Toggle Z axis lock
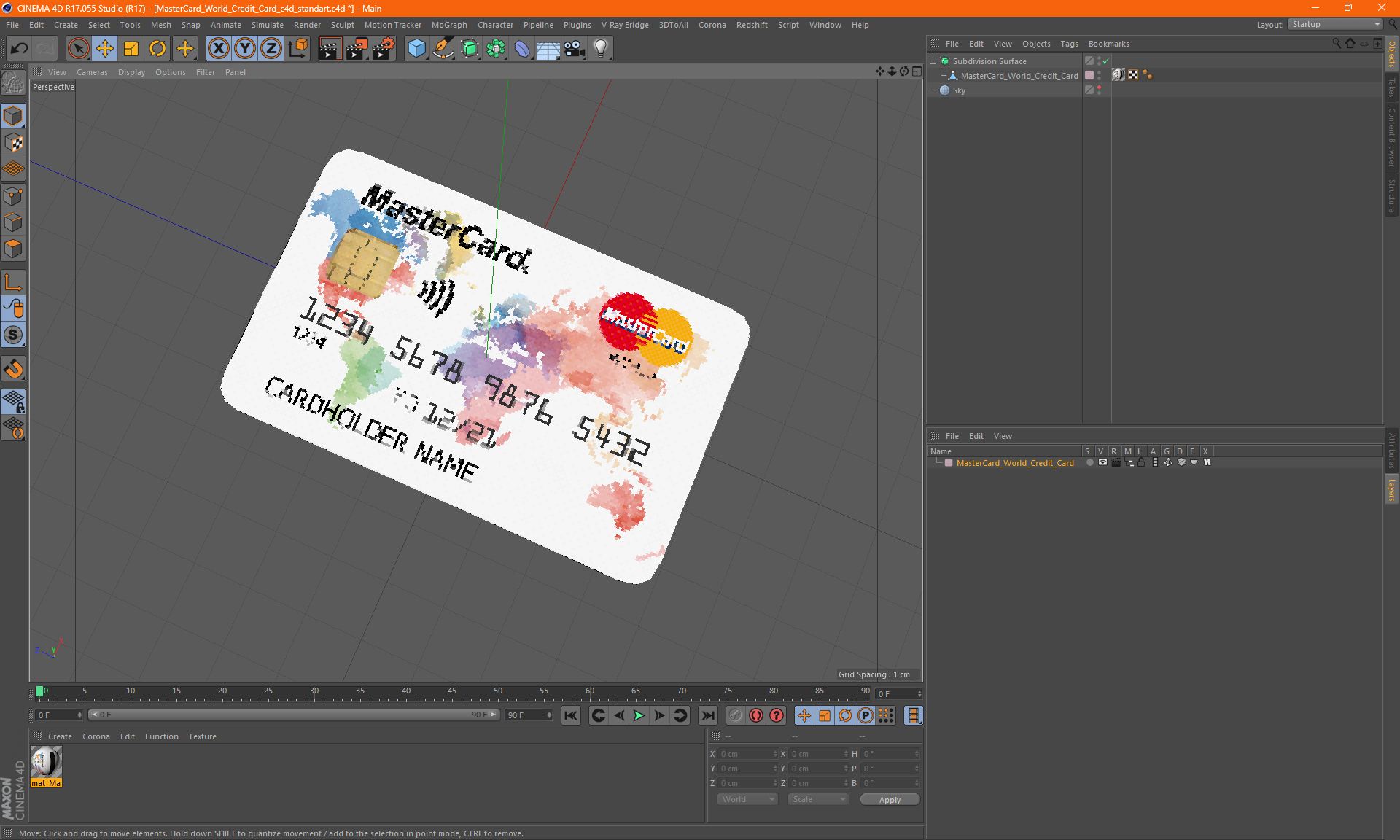Viewport: 1400px width, 840px height. [271, 49]
